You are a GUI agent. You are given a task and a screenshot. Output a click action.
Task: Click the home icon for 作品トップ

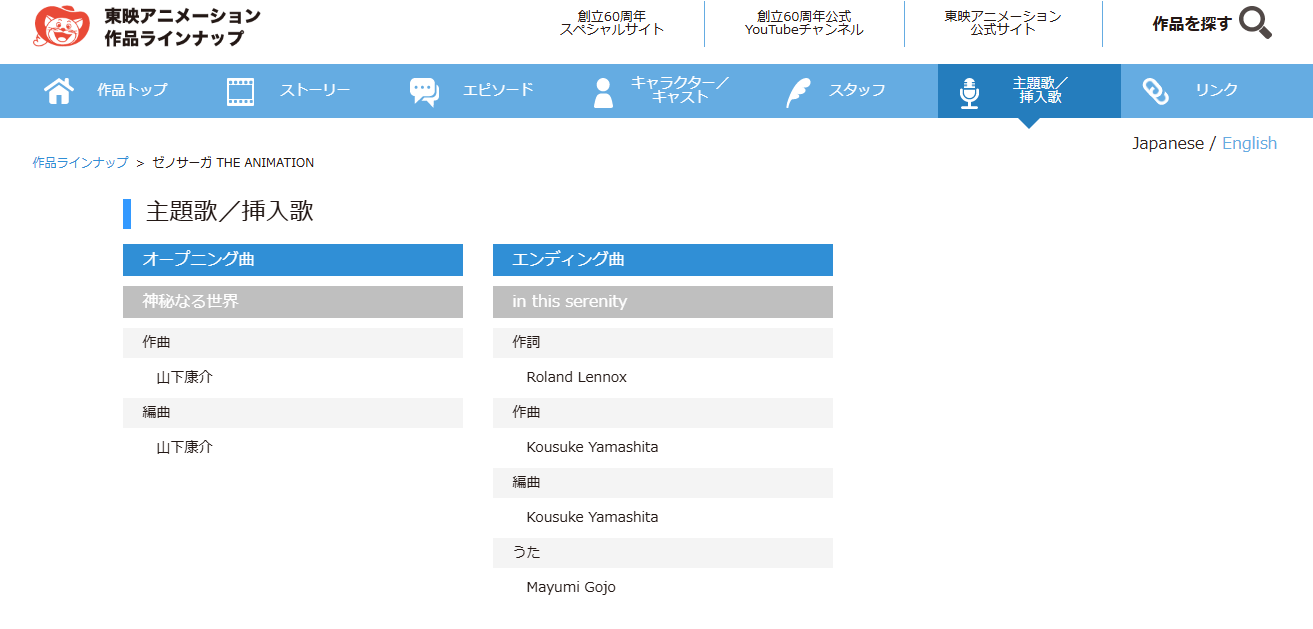point(59,91)
